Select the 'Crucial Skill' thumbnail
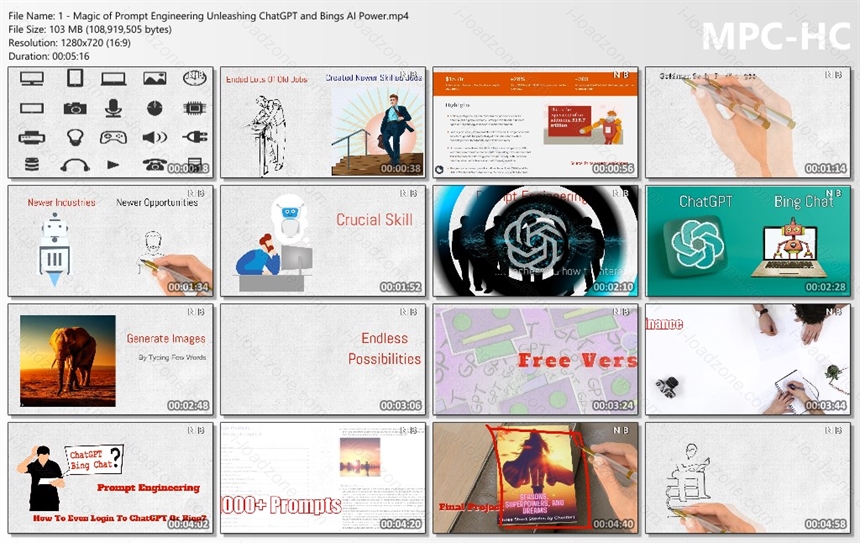The height and width of the screenshot is (543, 860). pos(322,241)
